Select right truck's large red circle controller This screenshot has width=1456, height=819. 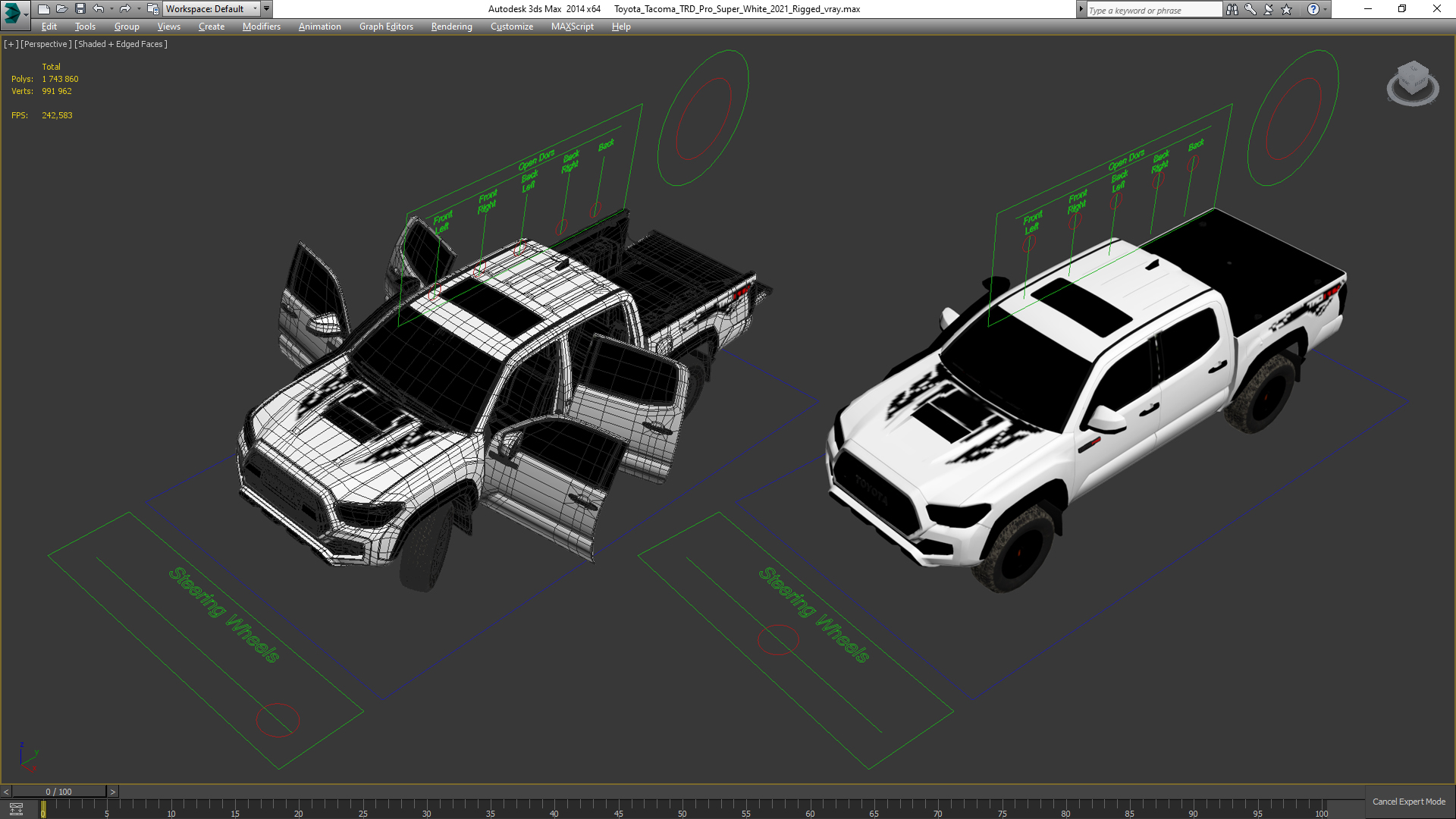(1294, 118)
